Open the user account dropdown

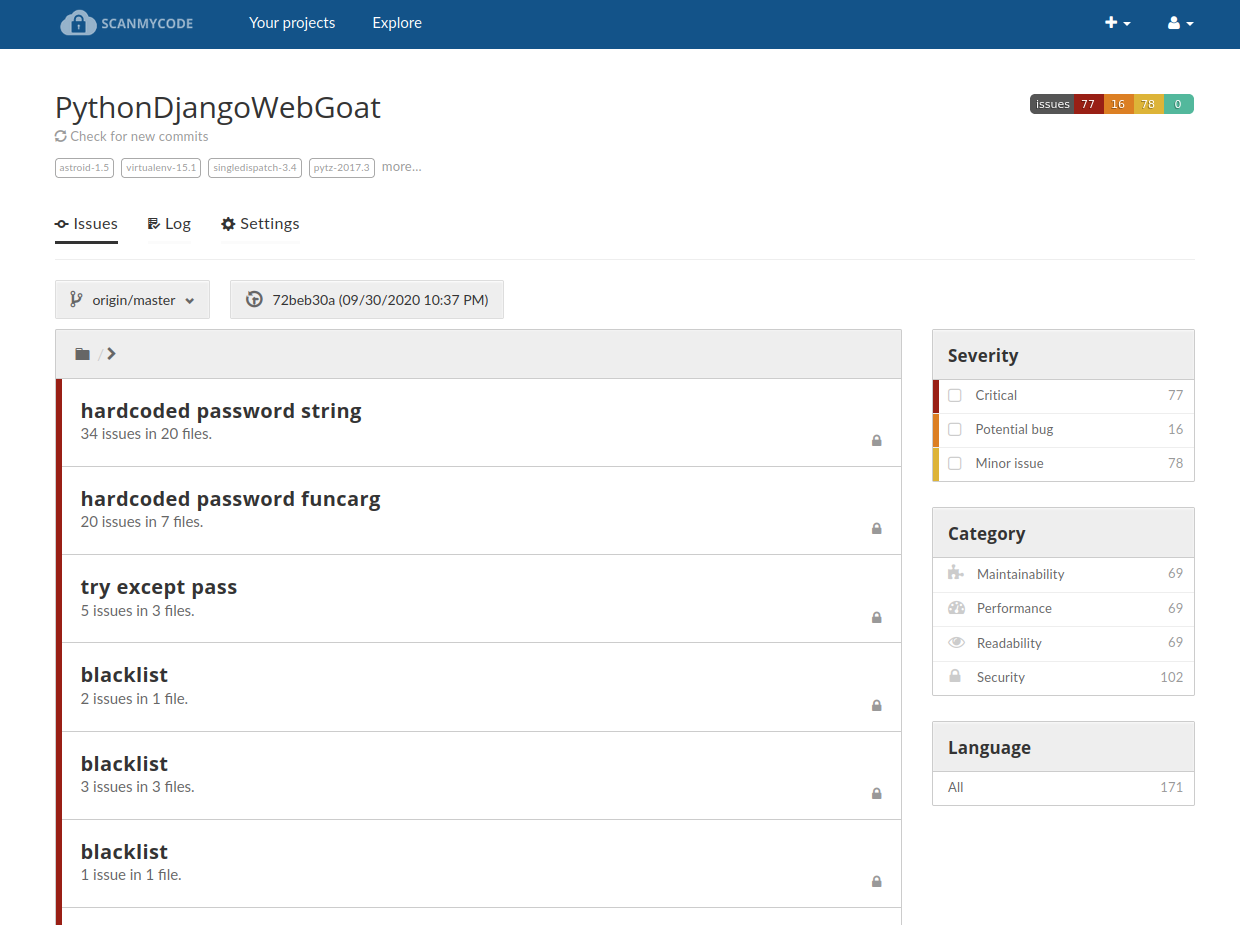(x=1180, y=23)
